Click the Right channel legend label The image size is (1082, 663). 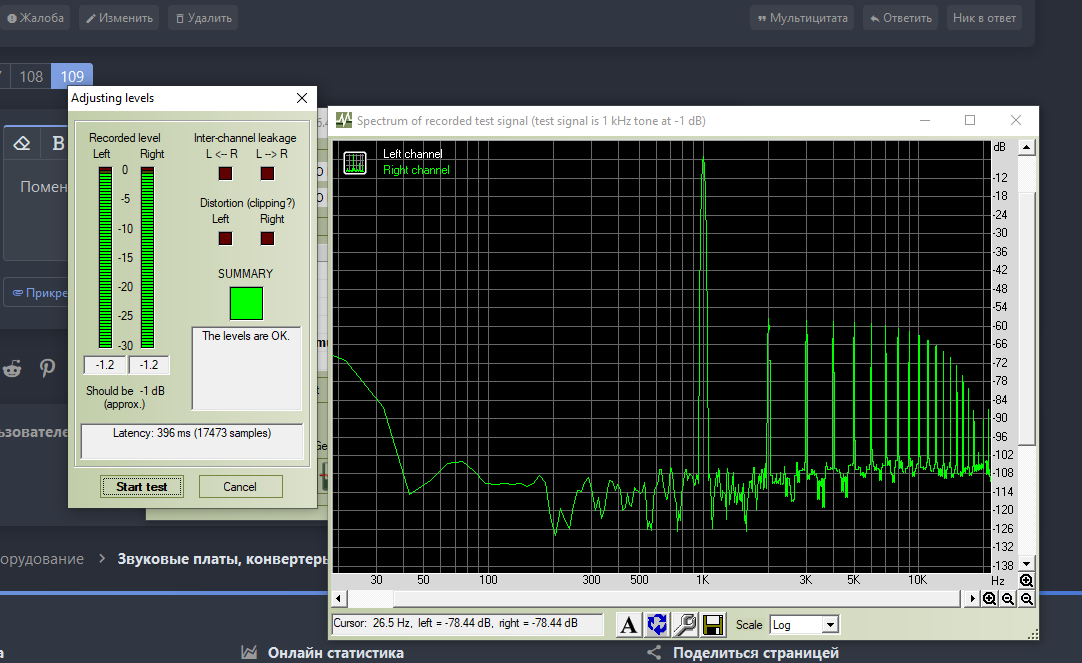(416, 170)
